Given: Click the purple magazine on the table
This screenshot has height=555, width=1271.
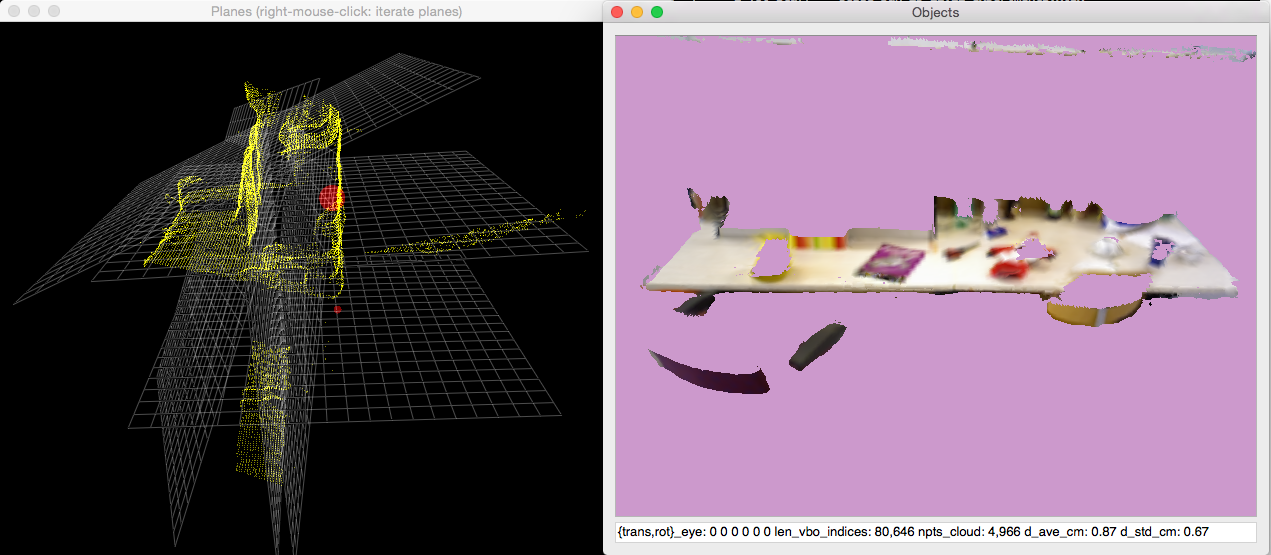Looking at the screenshot, I should click(x=893, y=261).
